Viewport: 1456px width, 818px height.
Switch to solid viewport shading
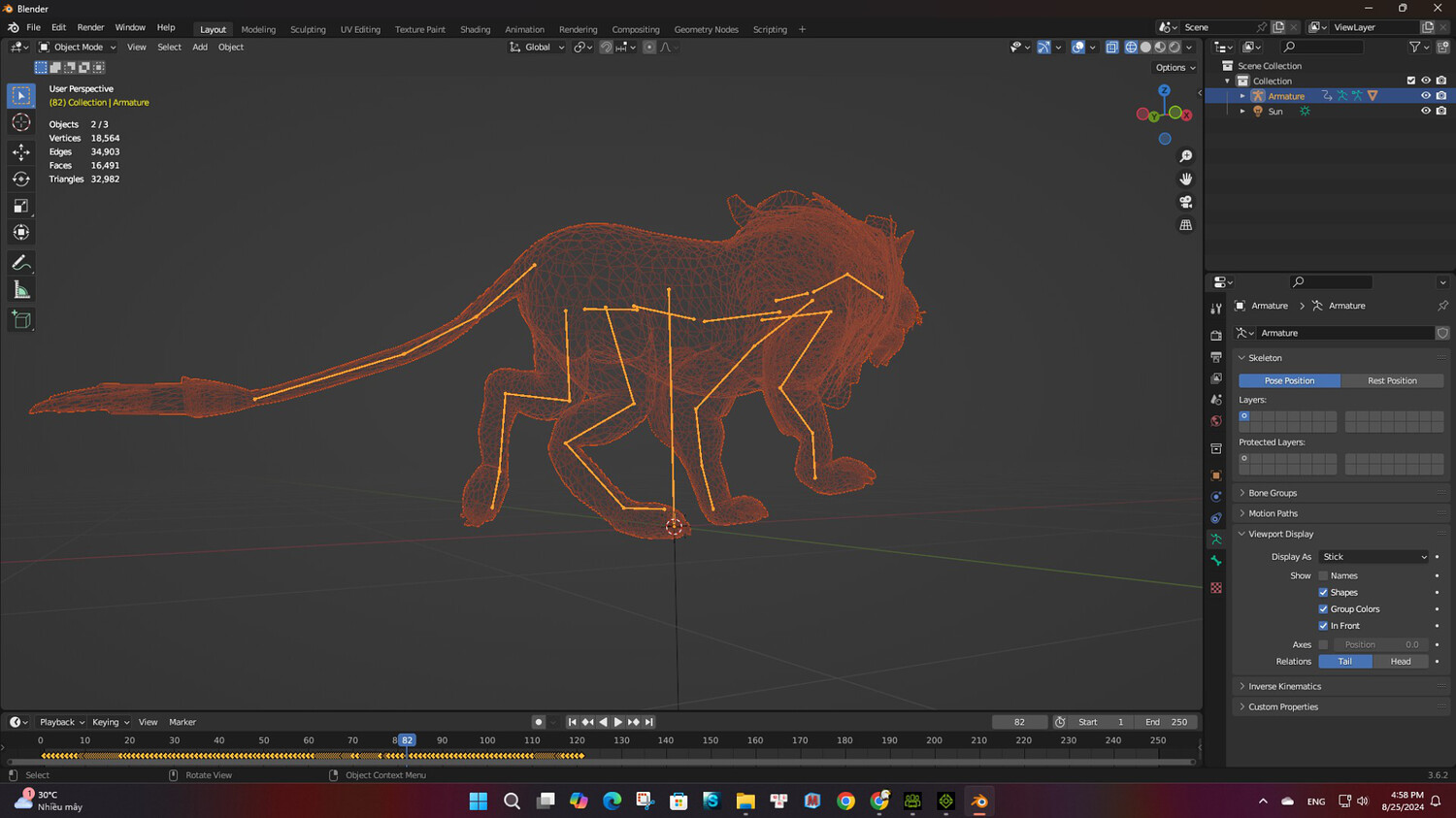pos(1145,47)
